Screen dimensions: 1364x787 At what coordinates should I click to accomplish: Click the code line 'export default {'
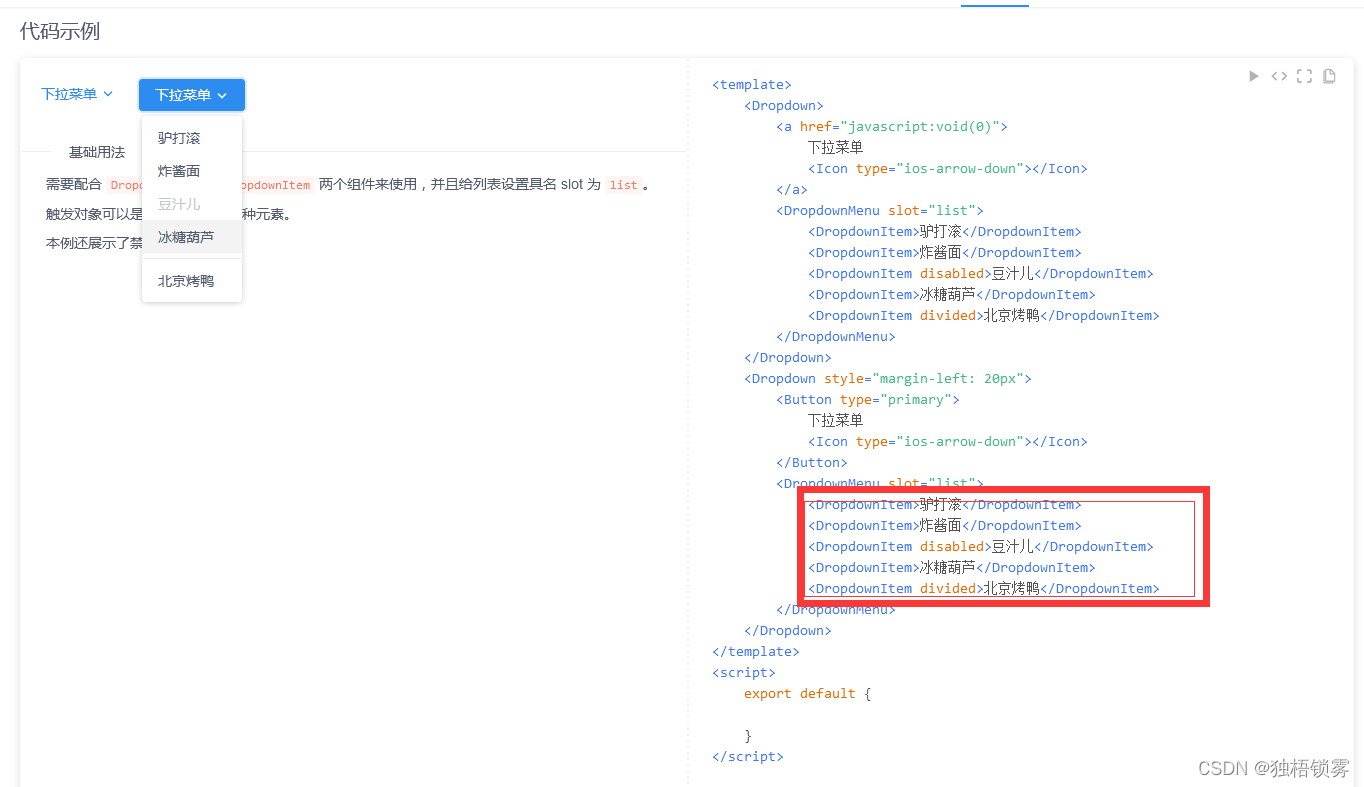point(808,694)
